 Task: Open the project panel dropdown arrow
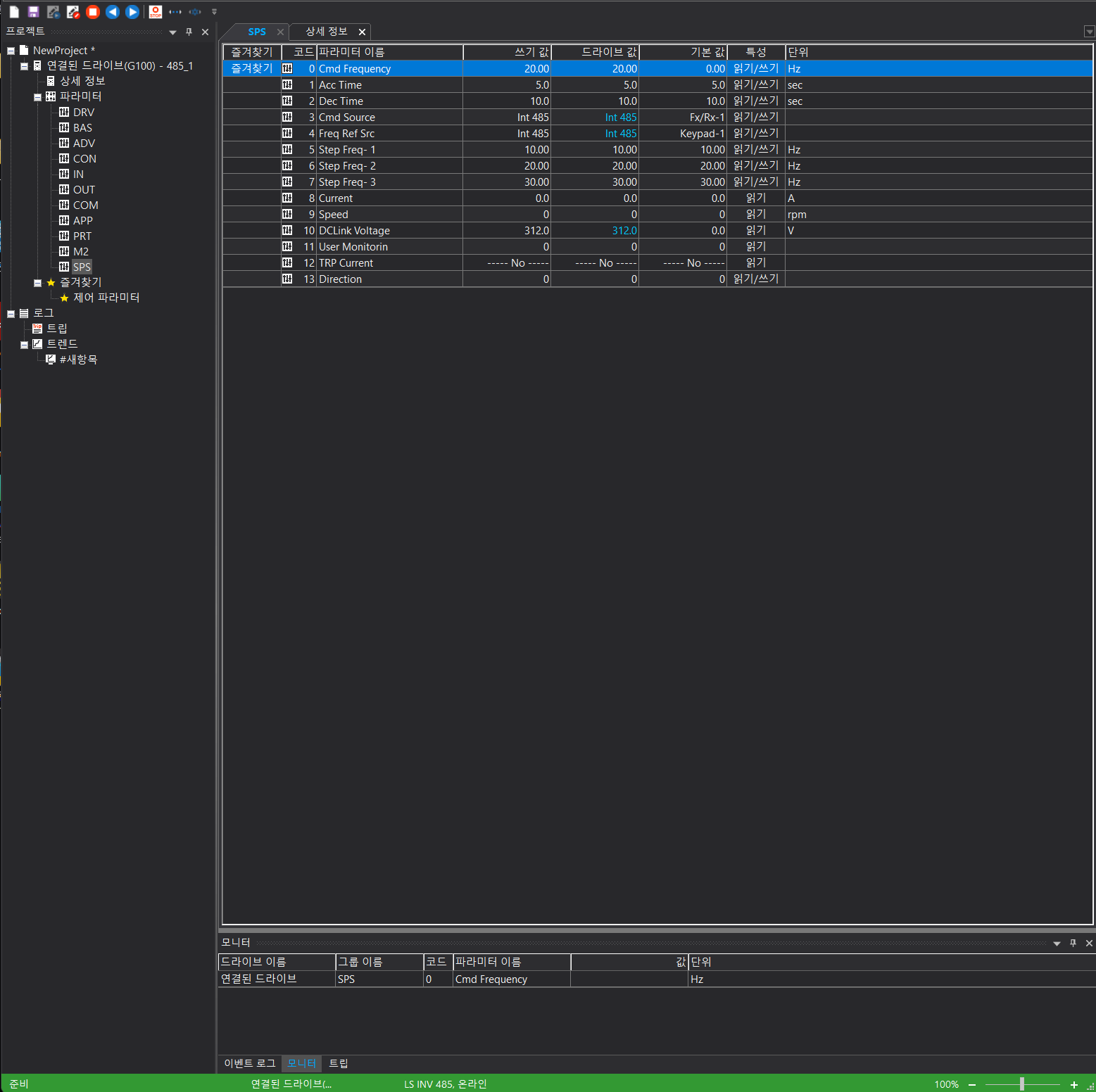(172, 32)
